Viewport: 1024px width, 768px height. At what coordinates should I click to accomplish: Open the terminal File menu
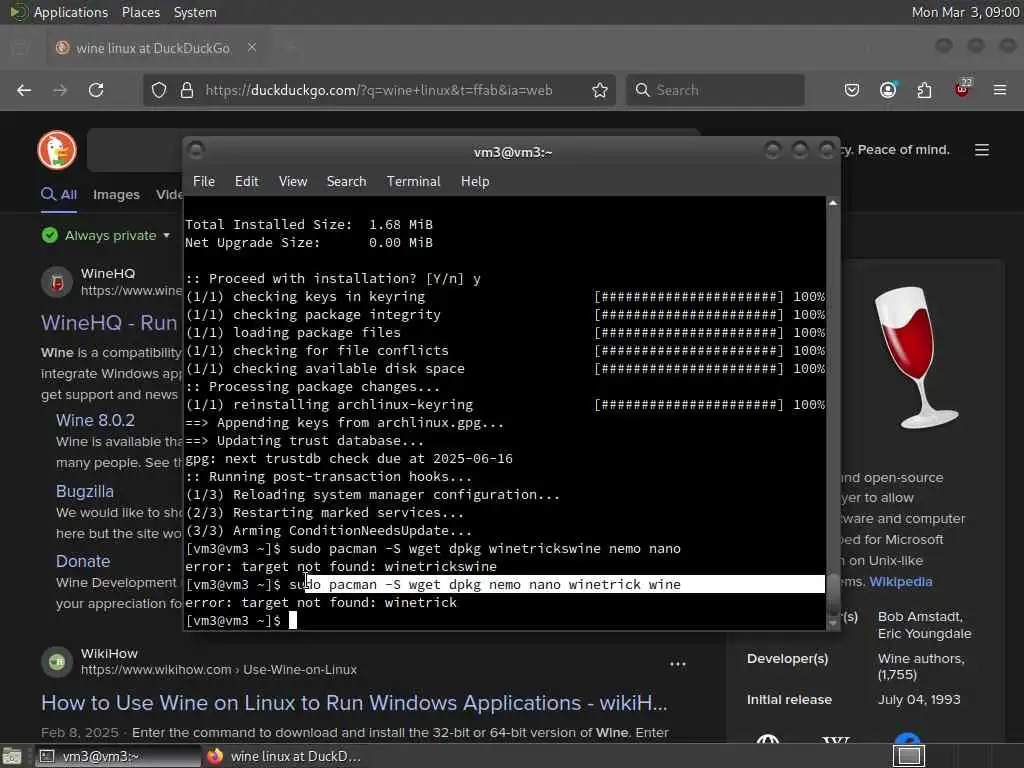tap(204, 182)
